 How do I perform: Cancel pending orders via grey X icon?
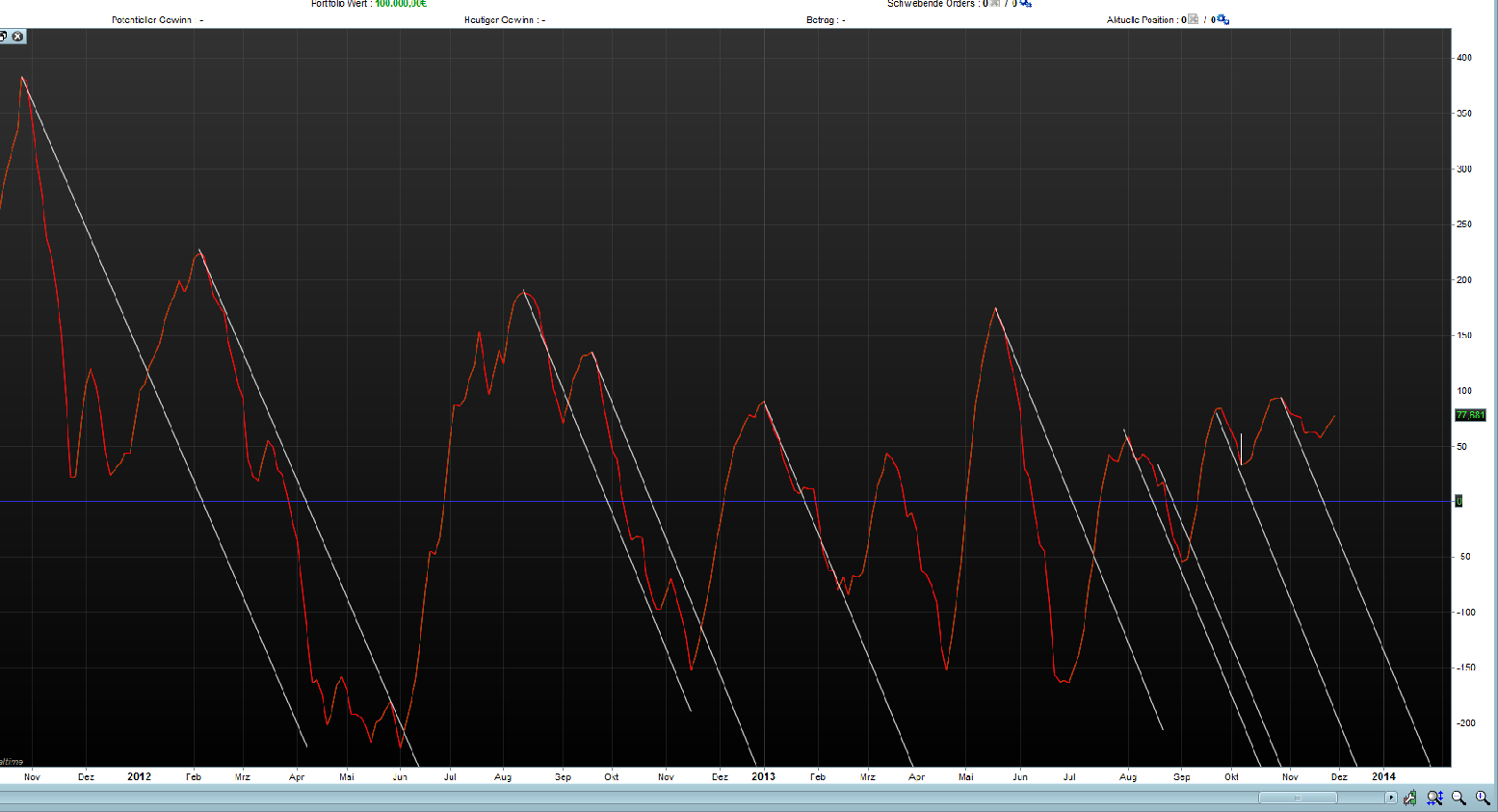[x=995, y=3]
